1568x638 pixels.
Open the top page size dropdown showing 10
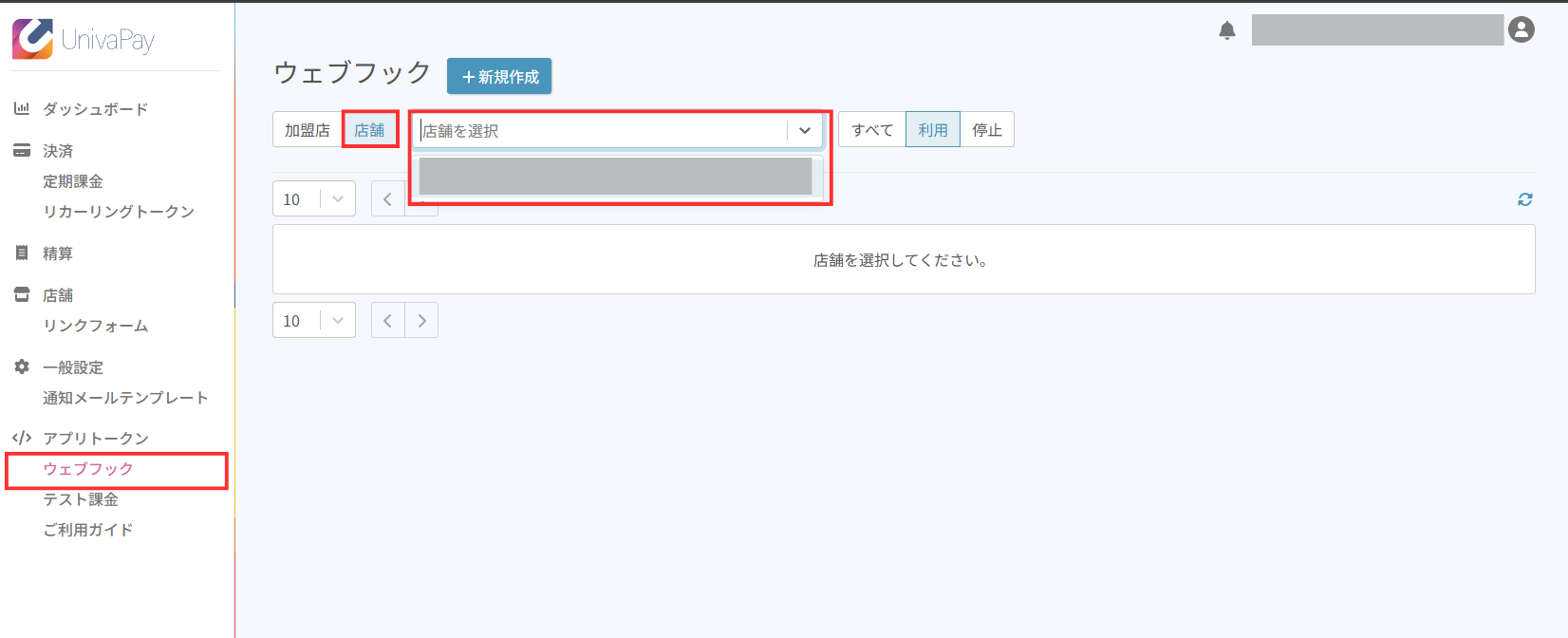coord(313,199)
